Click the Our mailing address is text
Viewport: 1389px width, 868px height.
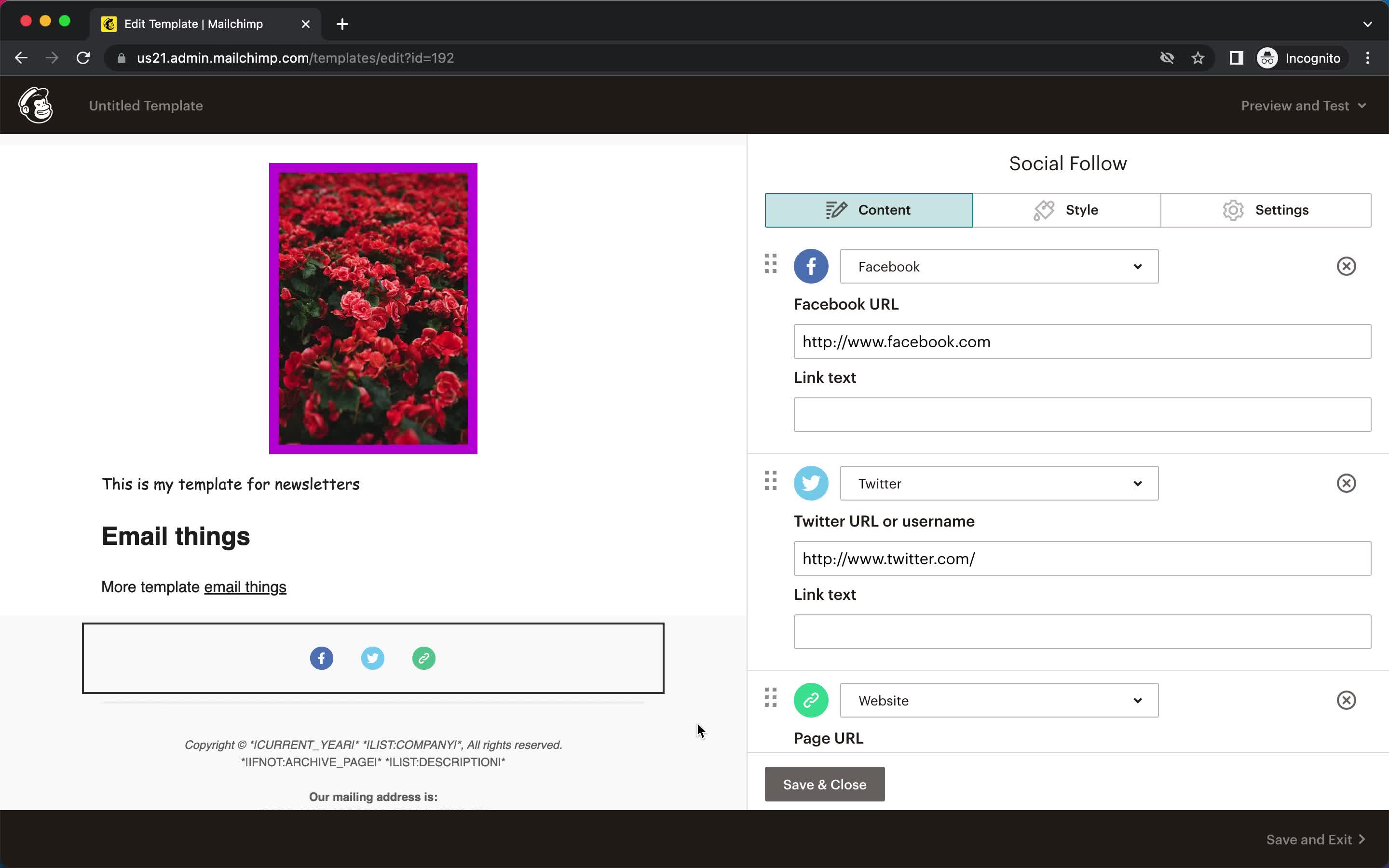coord(373,797)
